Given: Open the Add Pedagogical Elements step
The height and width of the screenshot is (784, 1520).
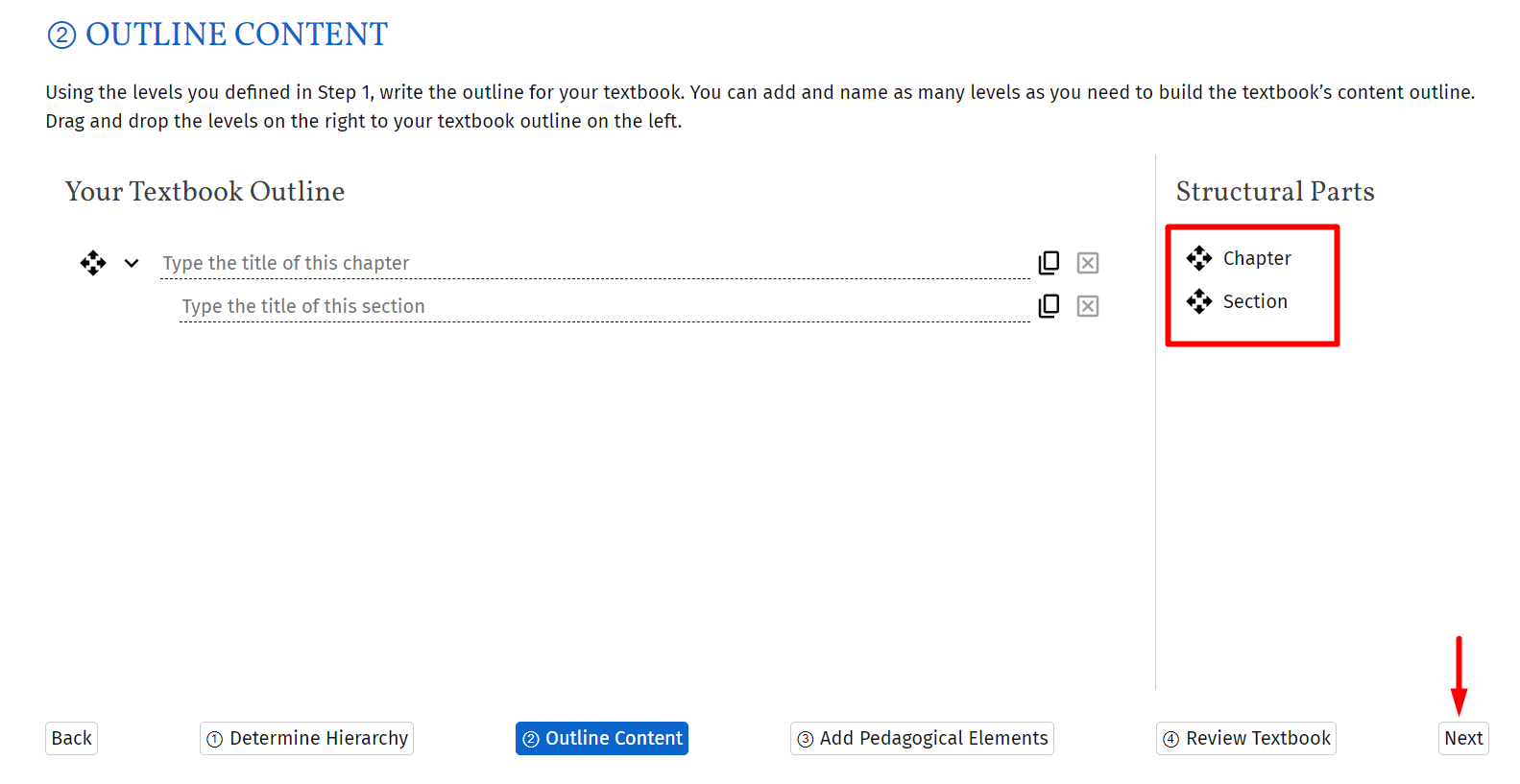Looking at the screenshot, I should click(x=921, y=738).
